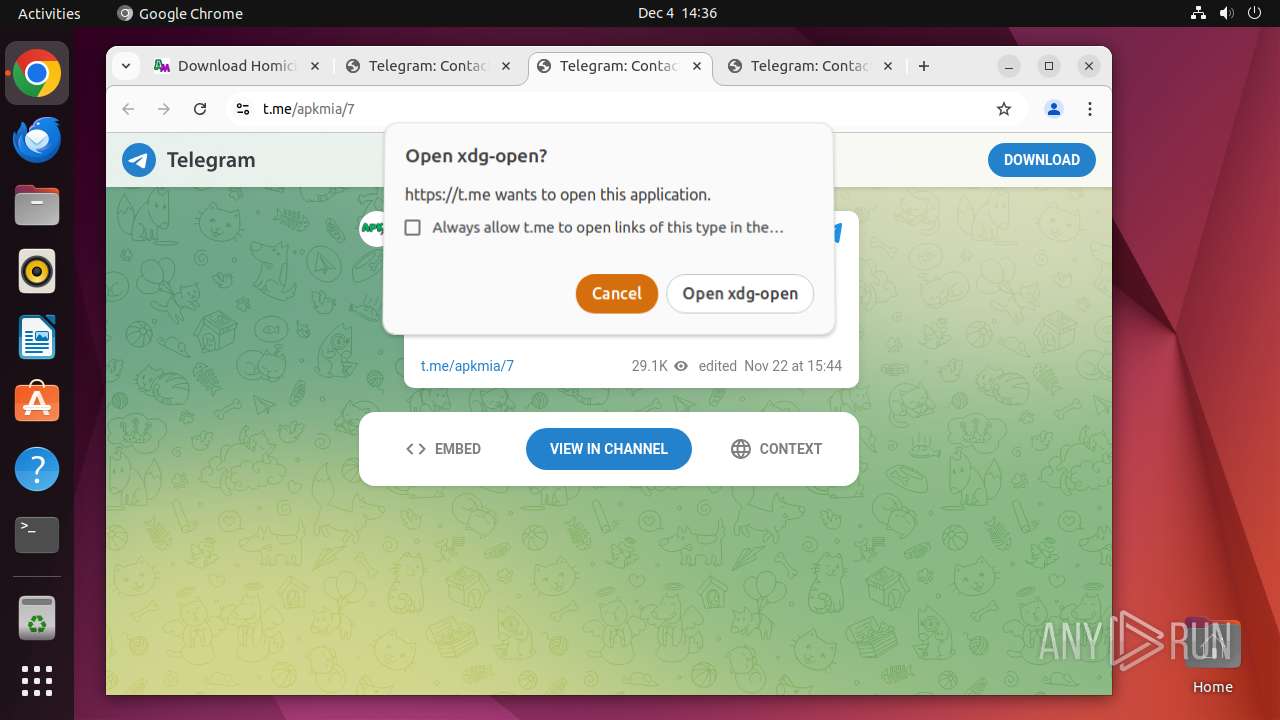1280x720 pixels.
Task: Reload the current page
Action: click(x=200, y=109)
